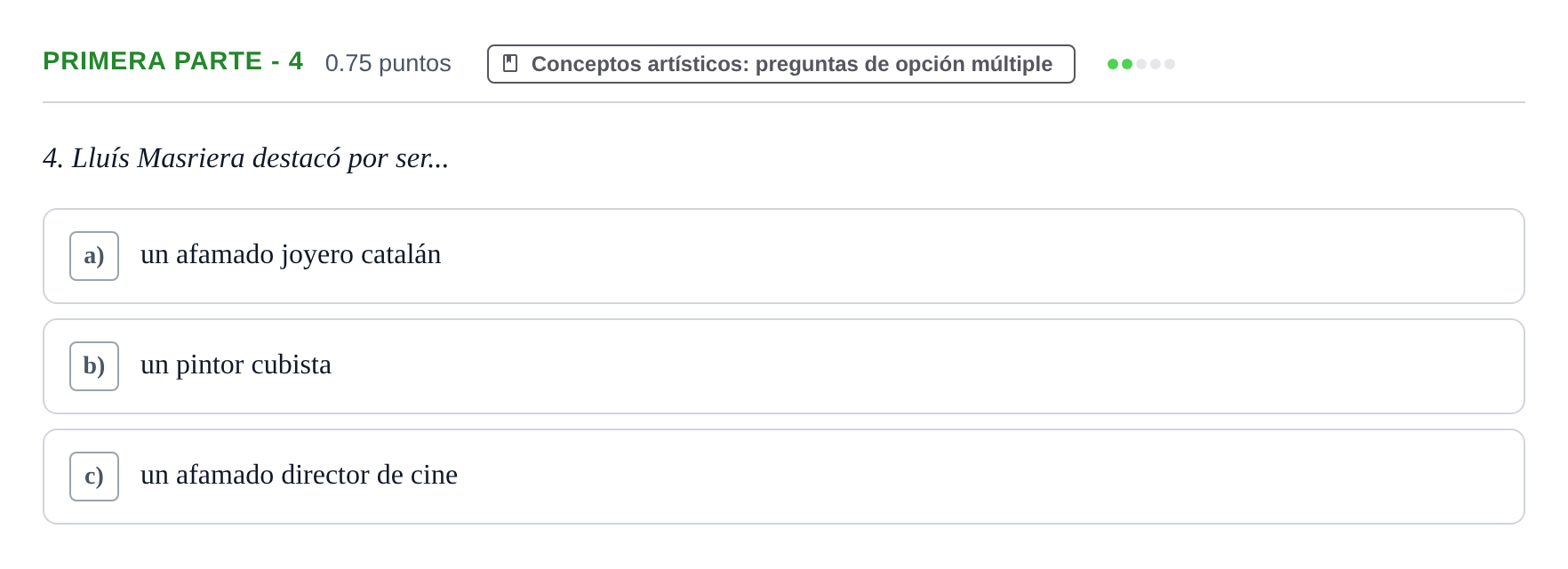Screen dimensions: 1568x569
Task: Click the fifth gray progress dot
Action: 1170,64
